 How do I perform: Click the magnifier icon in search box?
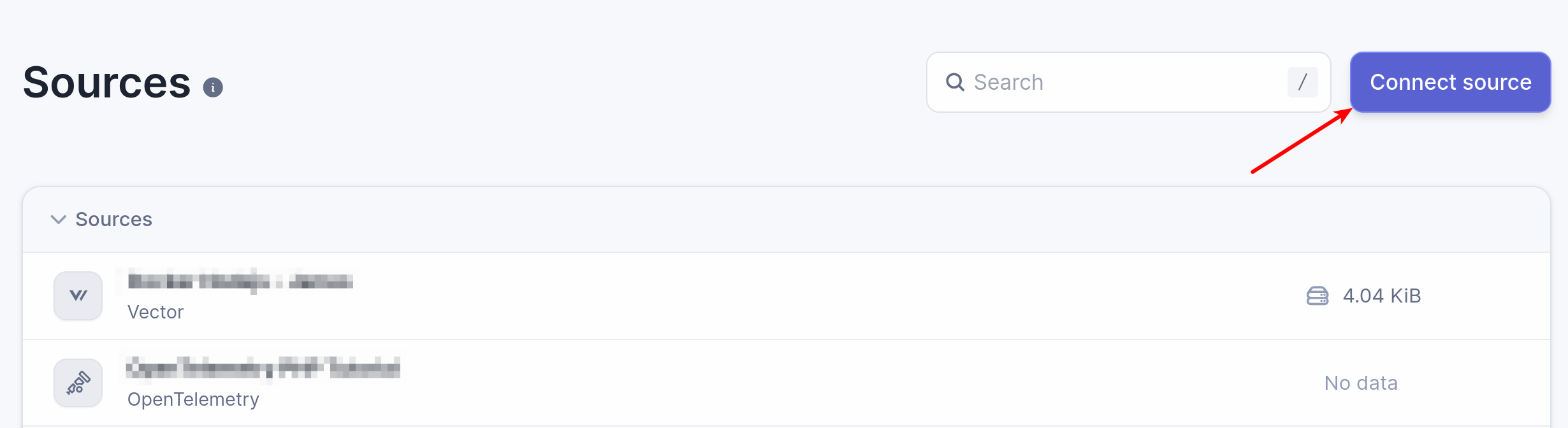(x=955, y=82)
